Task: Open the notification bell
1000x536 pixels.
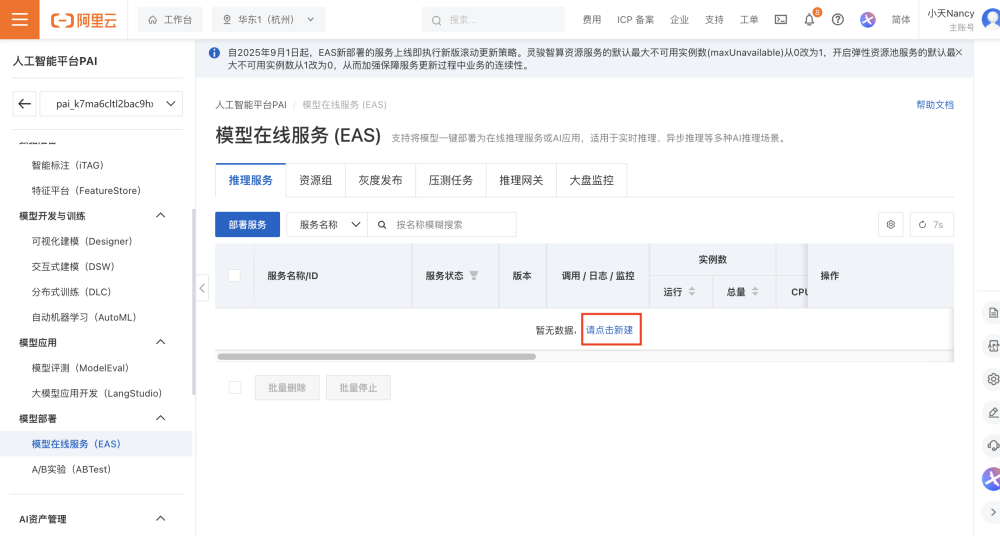Action: coord(809,20)
